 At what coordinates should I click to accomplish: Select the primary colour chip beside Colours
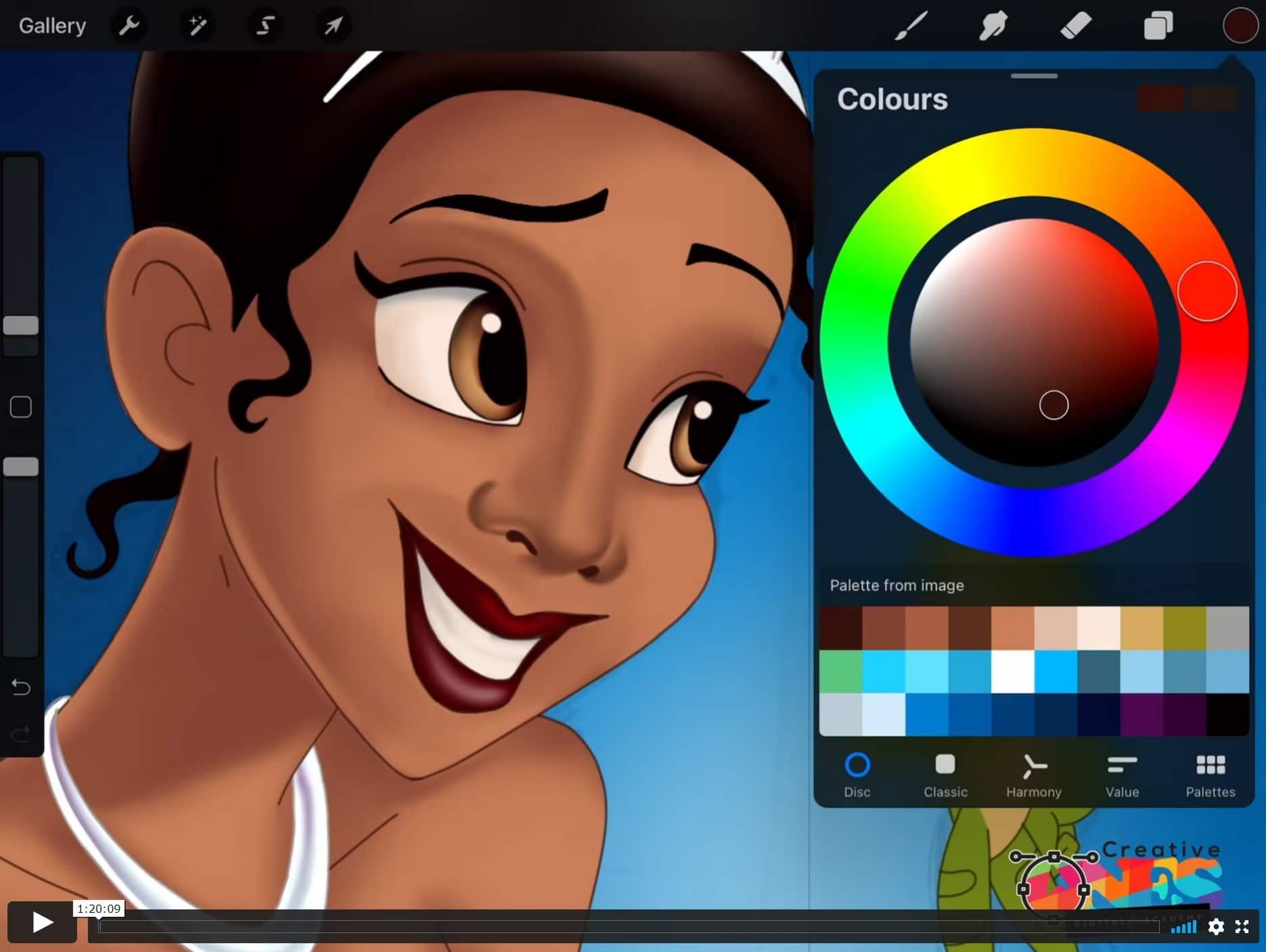coord(1161,98)
